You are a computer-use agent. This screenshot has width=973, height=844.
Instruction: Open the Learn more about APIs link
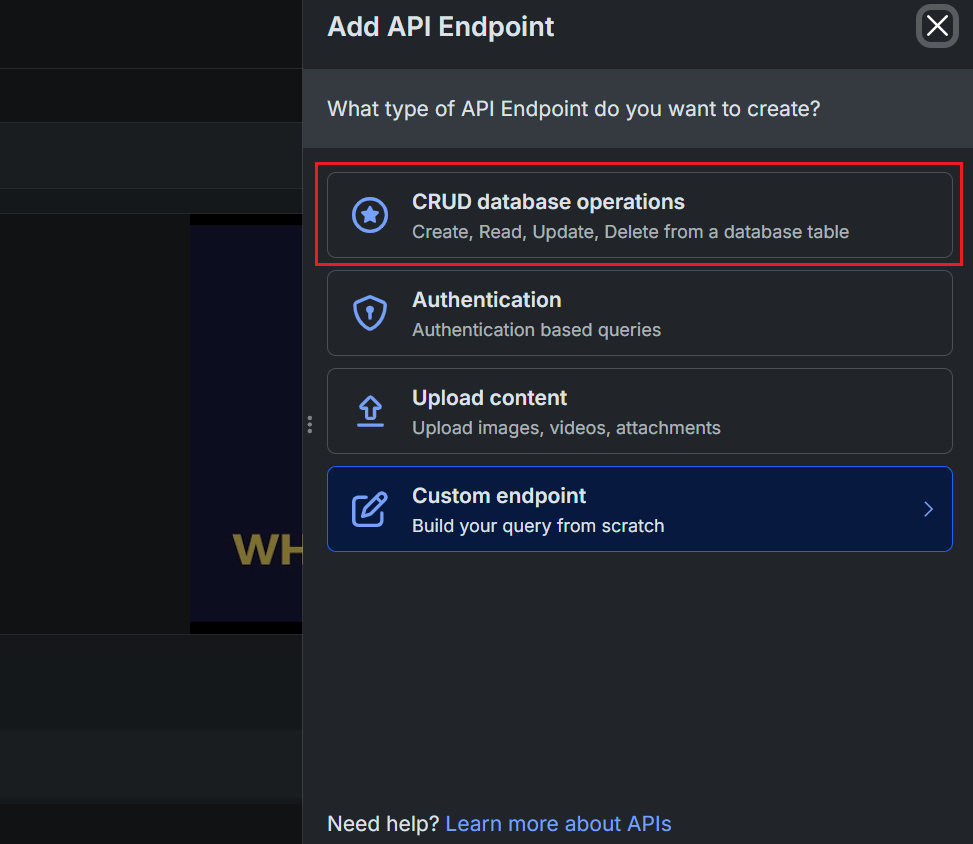558,824
